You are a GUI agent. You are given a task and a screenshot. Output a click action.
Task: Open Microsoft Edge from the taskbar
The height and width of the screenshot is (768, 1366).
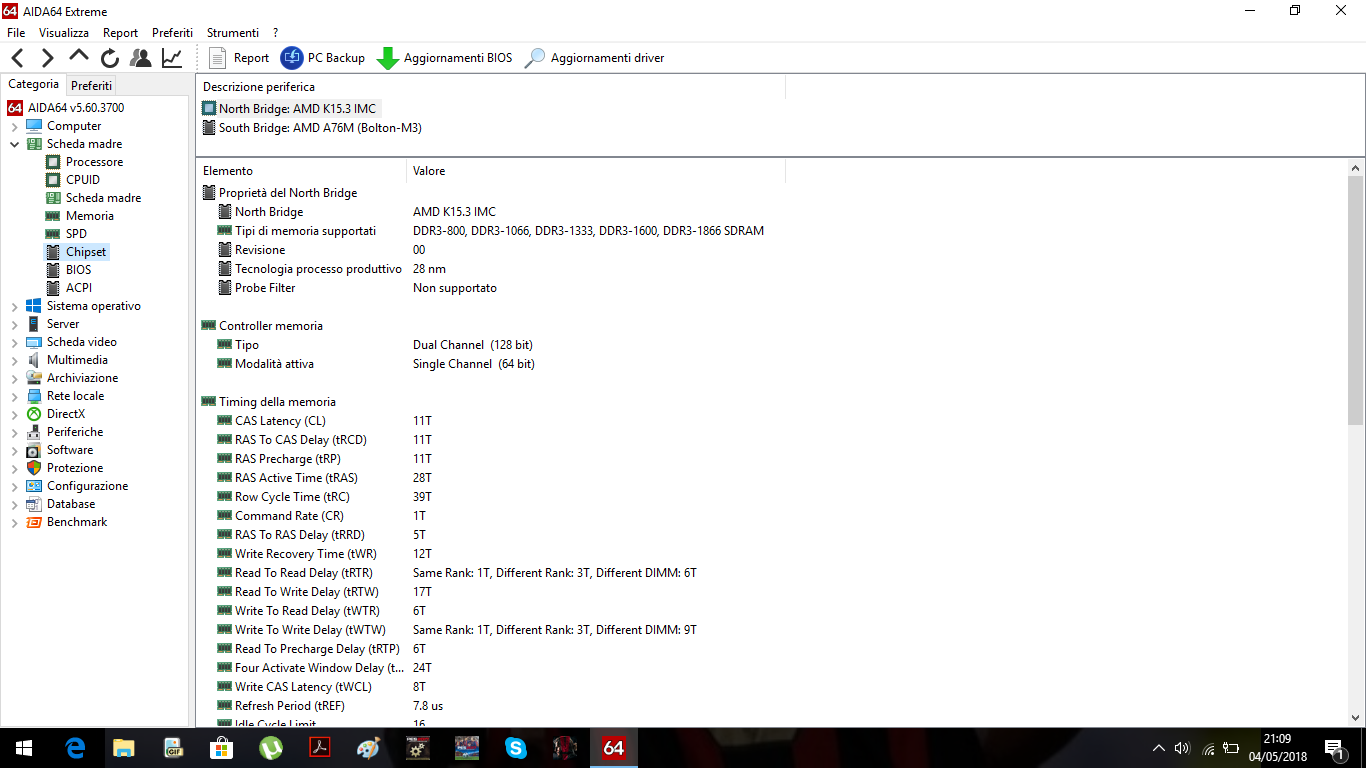point(75,747)
